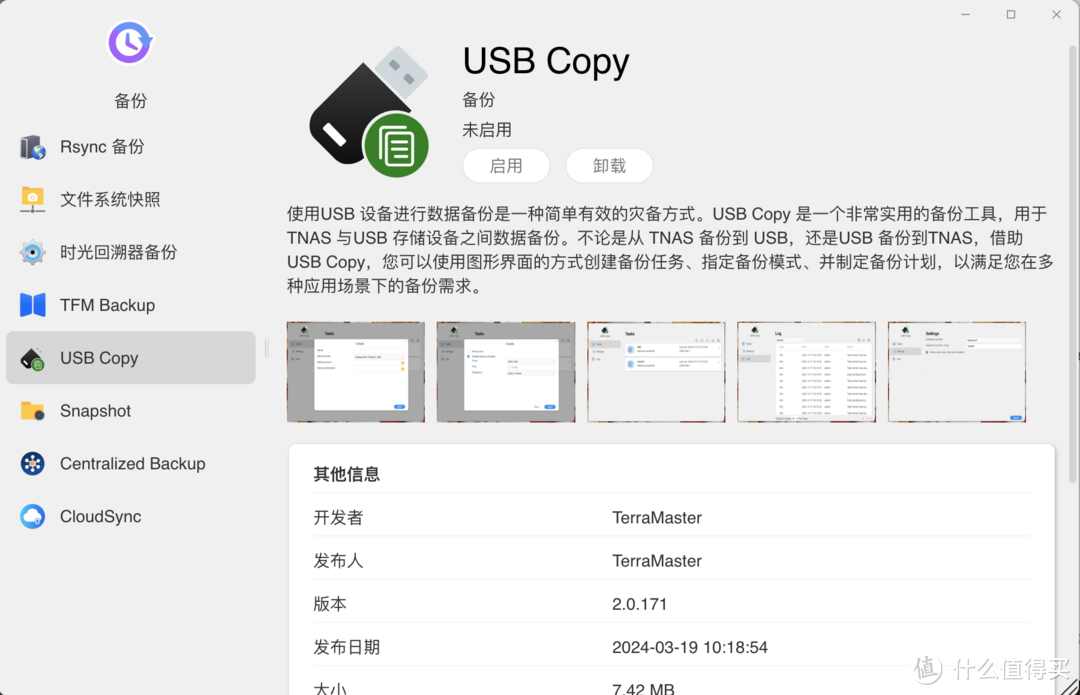Open the Snapshot camera icon
Screen dimensions: 1080x695
click(31, 411)
